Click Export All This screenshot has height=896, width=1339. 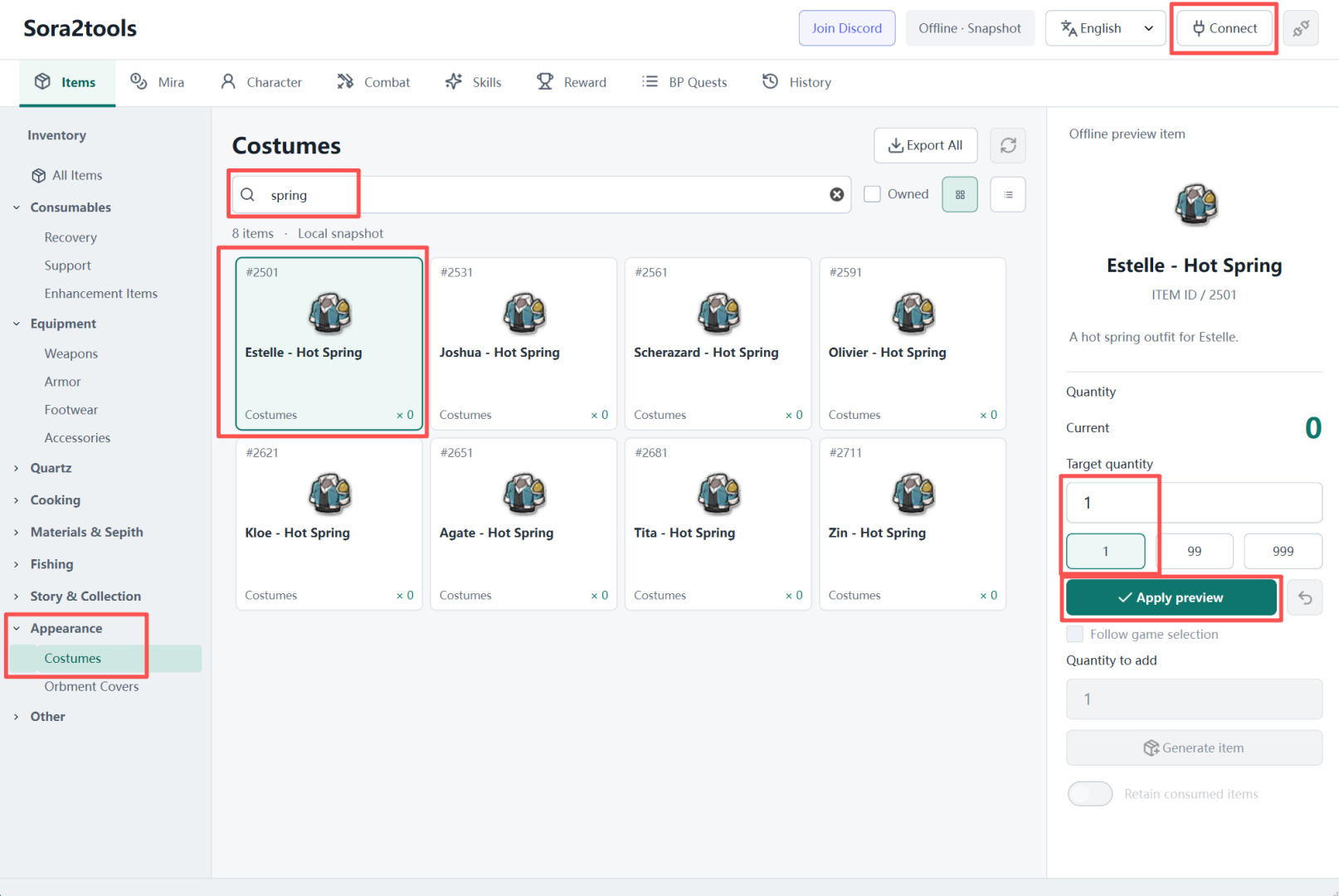(x=926, y=145)
